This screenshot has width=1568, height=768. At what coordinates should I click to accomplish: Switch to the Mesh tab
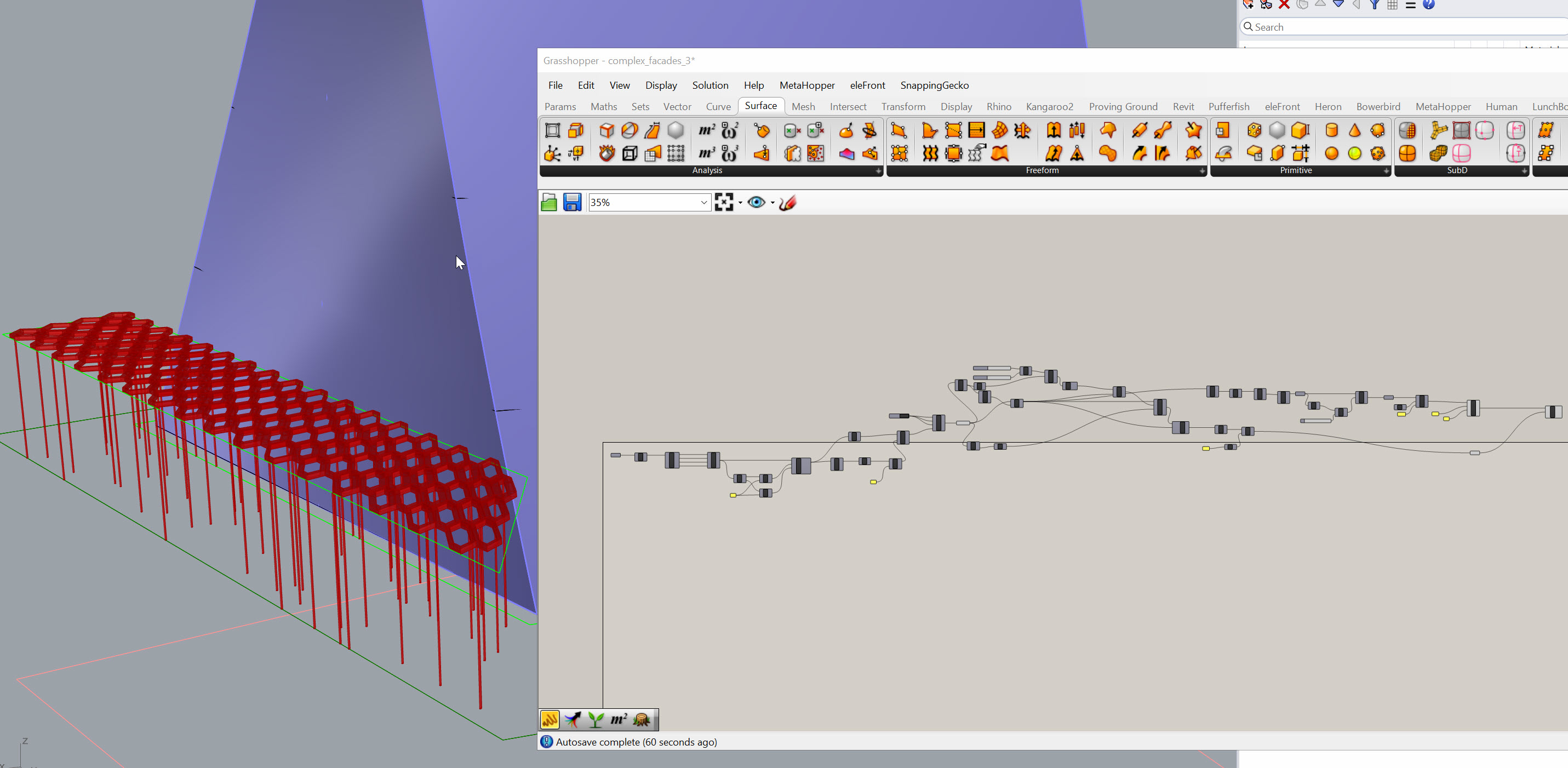pyautogui.click(x=803, y=106)
